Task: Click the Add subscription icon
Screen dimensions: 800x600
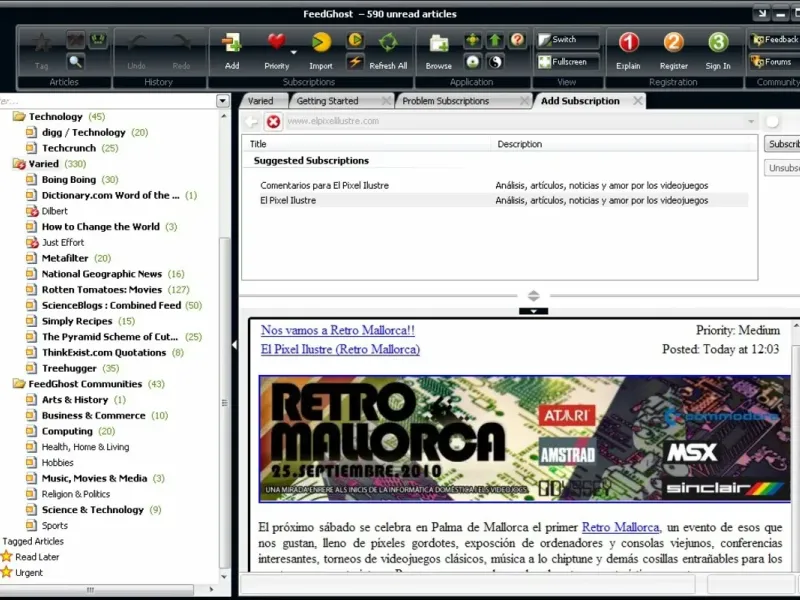Action: pos(232,44)
